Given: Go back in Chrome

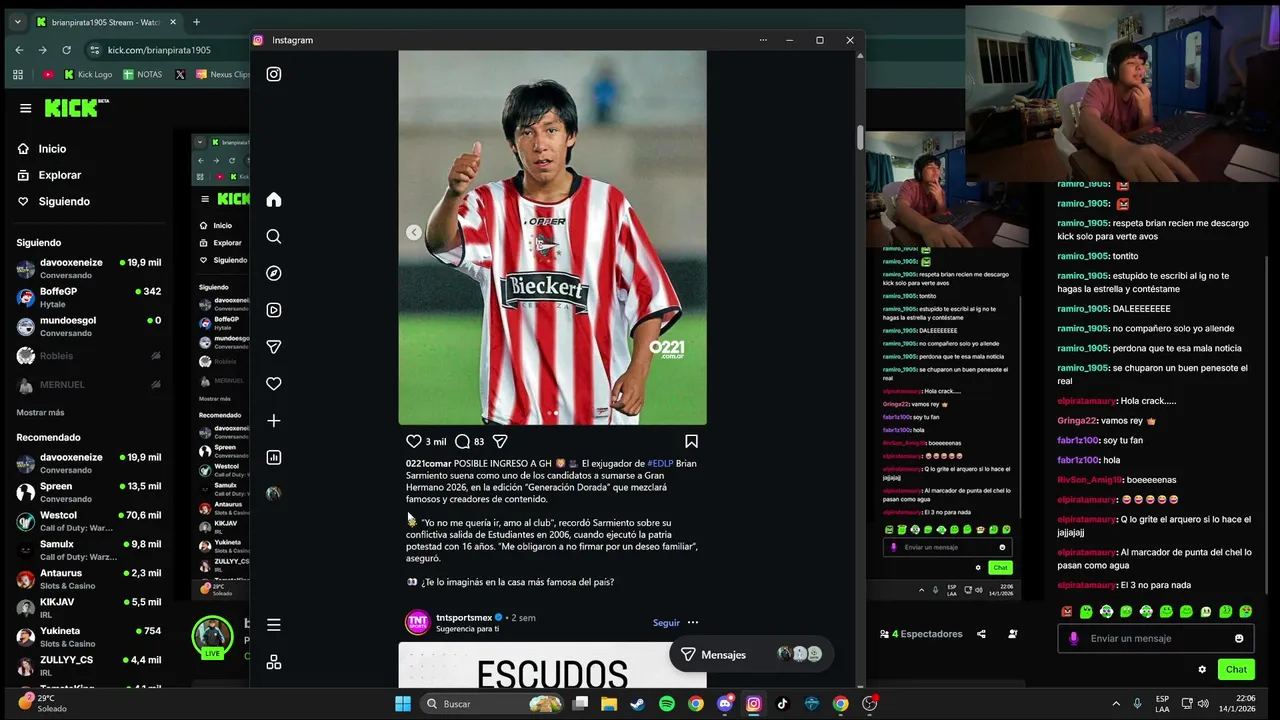Looking at the screenshot, I should pos(19,50).
